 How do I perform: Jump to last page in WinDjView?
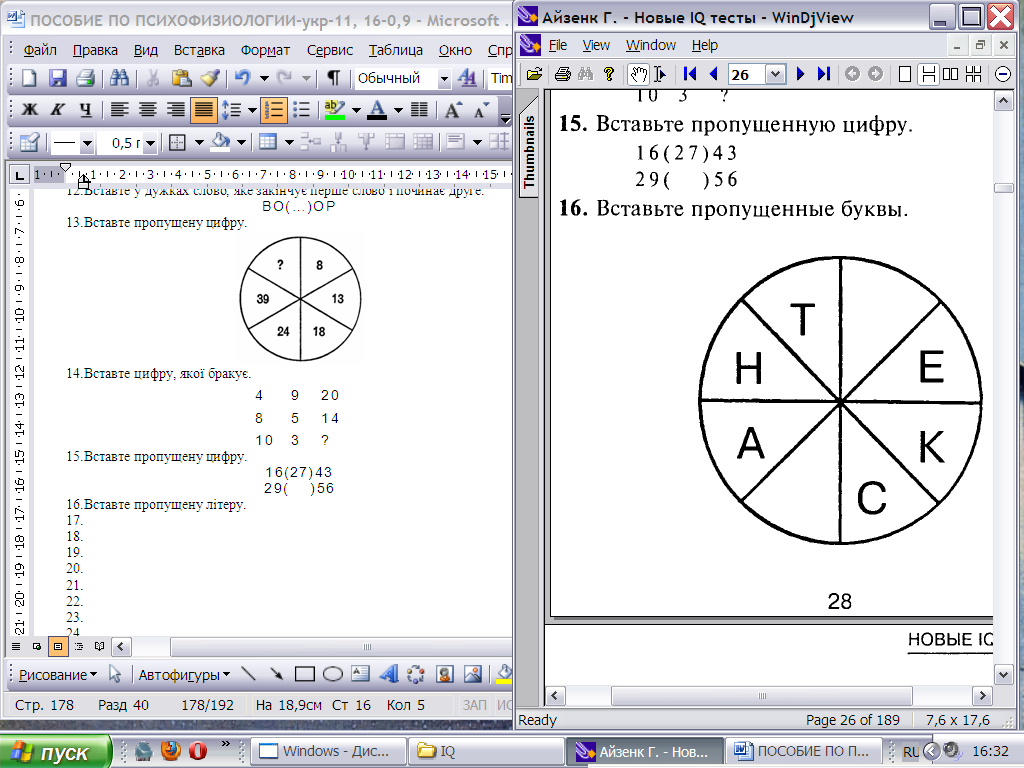point(824,74)
